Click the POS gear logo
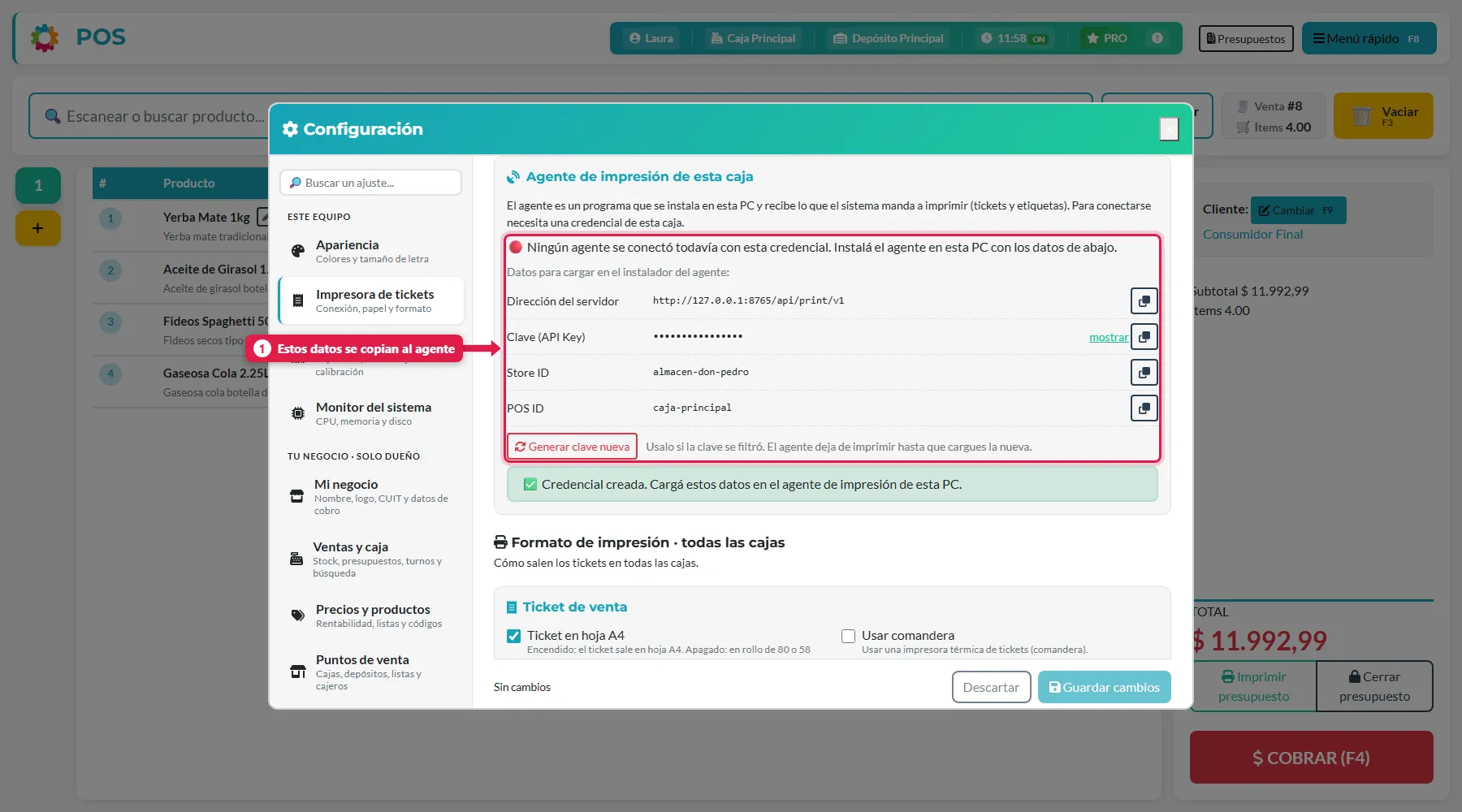 (x=45, y=37)
